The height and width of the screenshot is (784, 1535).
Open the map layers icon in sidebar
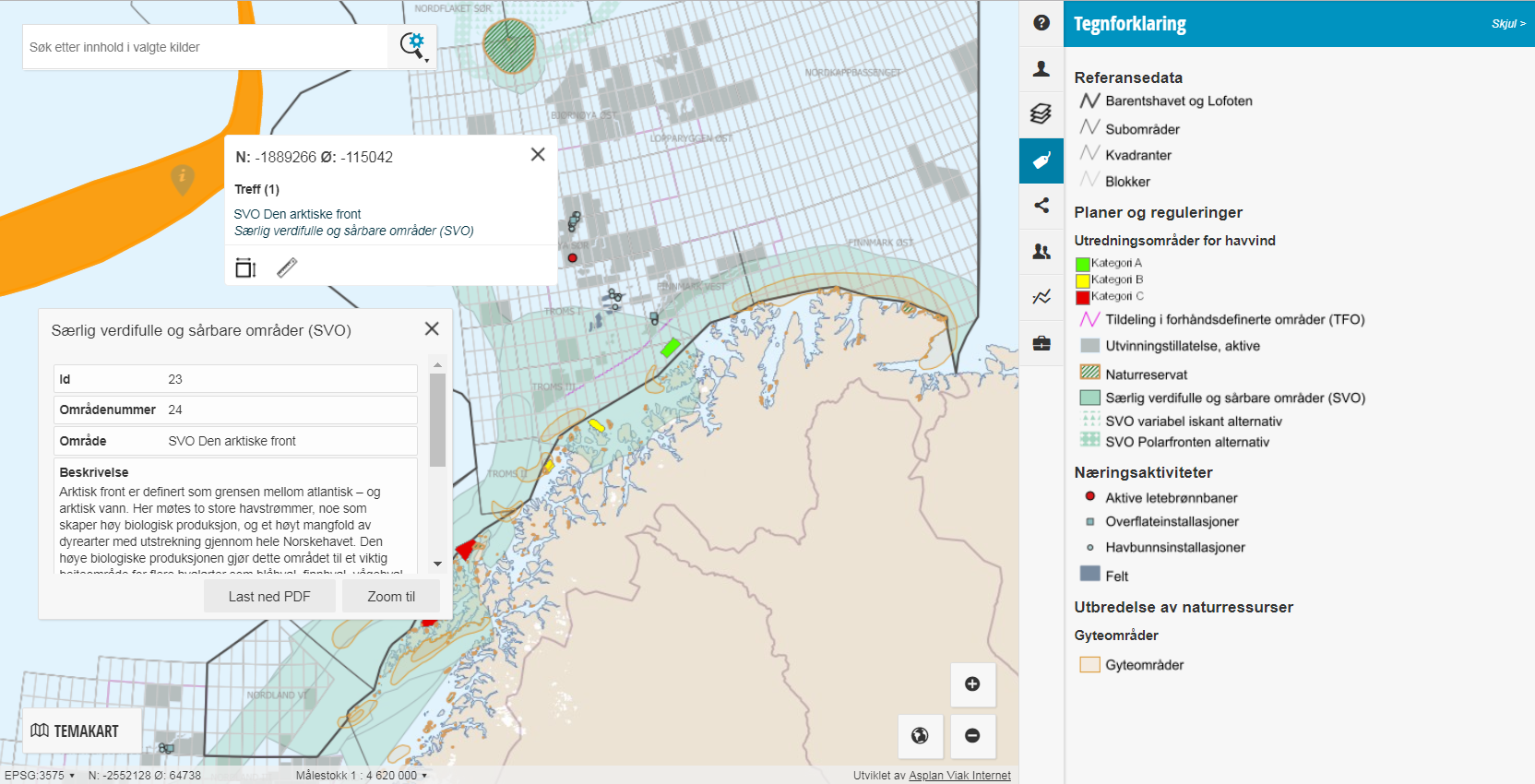click(x=1041, y=113)
